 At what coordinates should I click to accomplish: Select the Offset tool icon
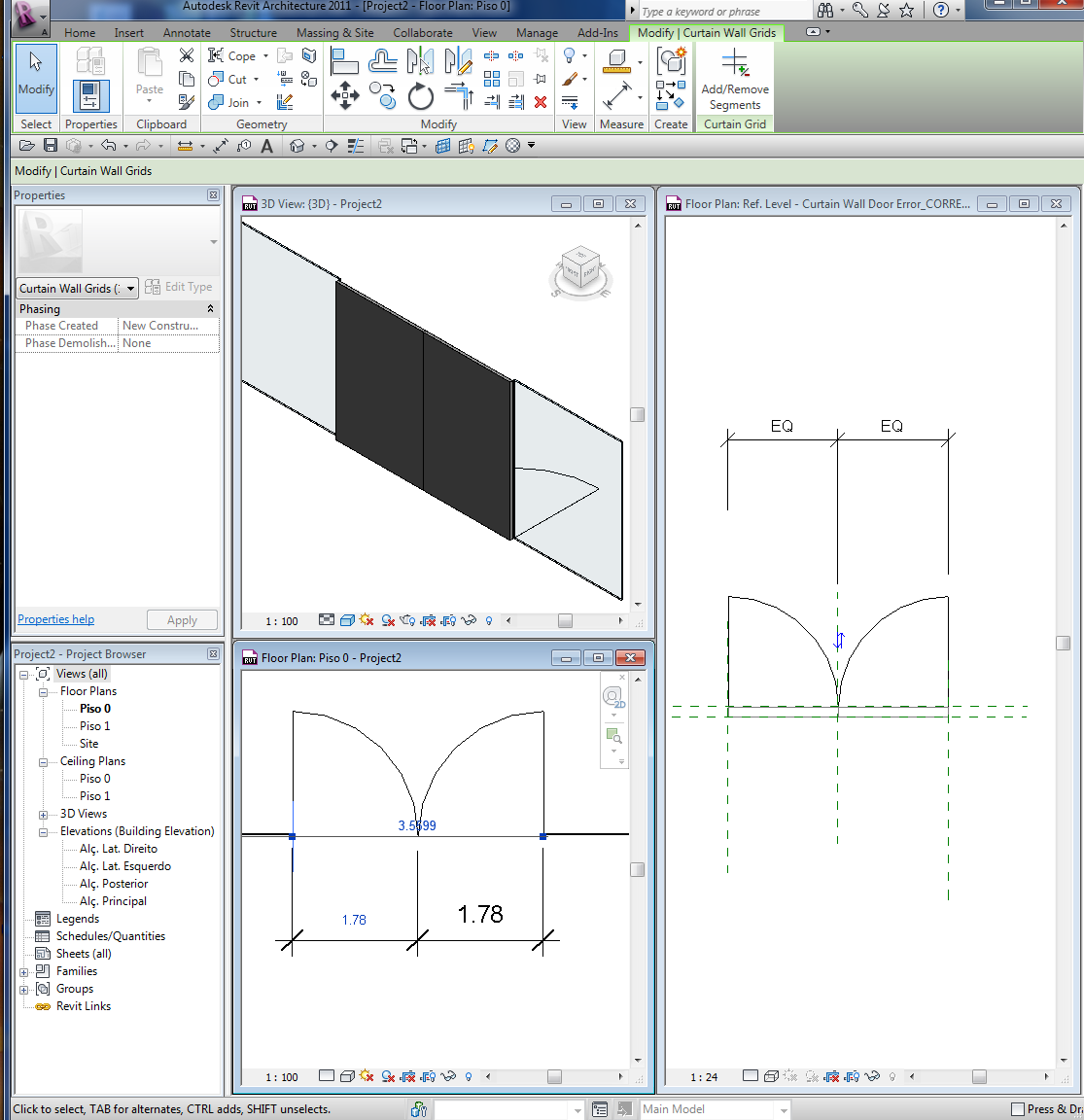(382, 62)
